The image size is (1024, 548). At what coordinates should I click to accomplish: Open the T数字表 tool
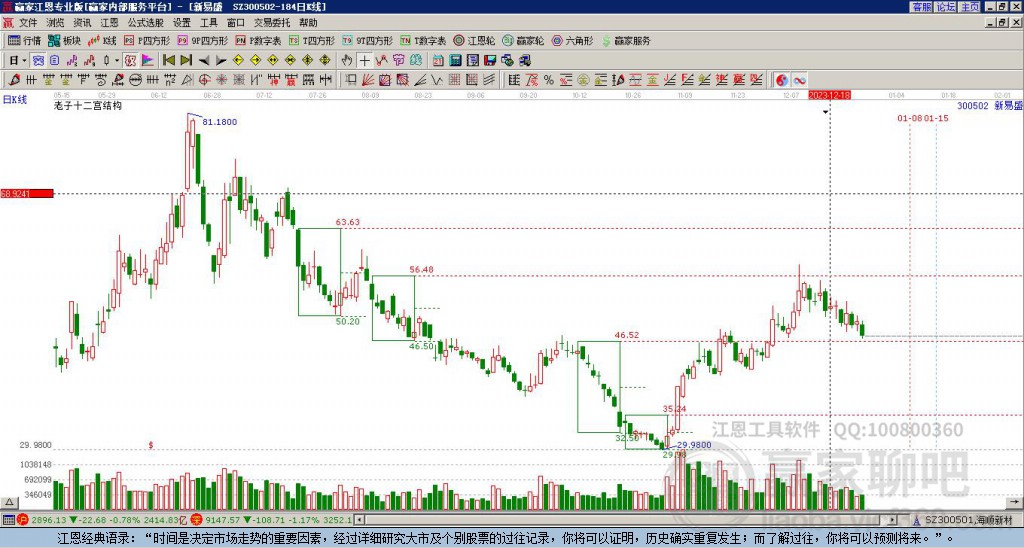423,40
